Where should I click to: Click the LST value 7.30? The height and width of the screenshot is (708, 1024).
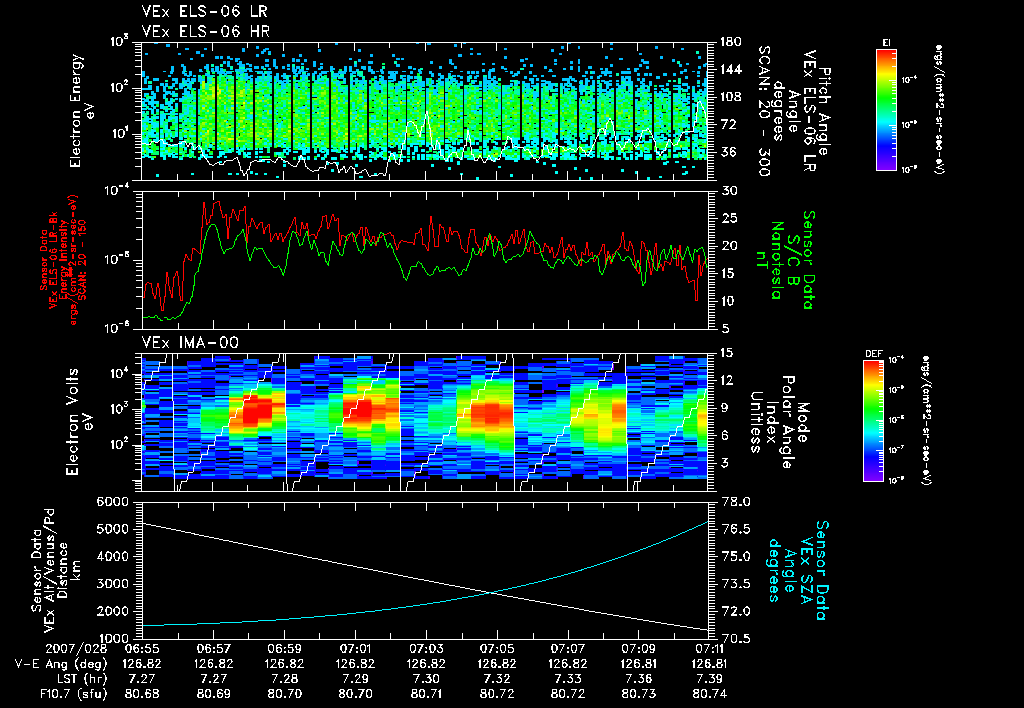click(x=426, y=679)
